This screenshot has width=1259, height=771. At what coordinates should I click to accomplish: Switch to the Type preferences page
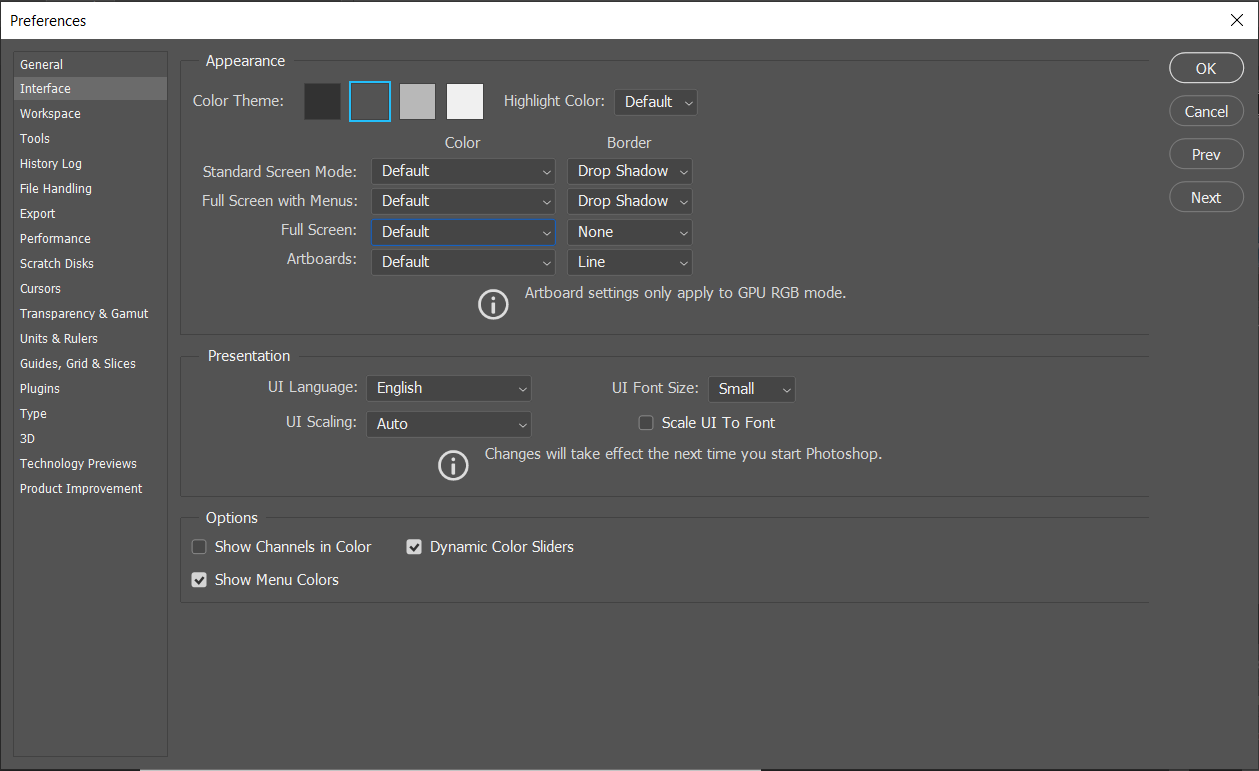33,413
